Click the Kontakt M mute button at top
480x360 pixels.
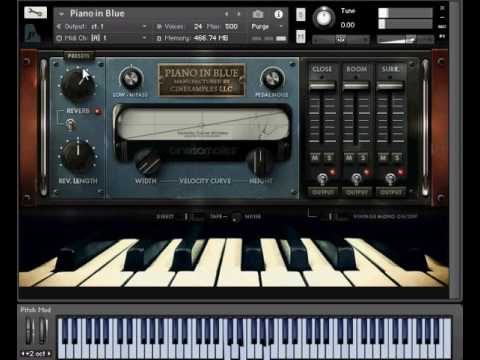coord(301,36)
